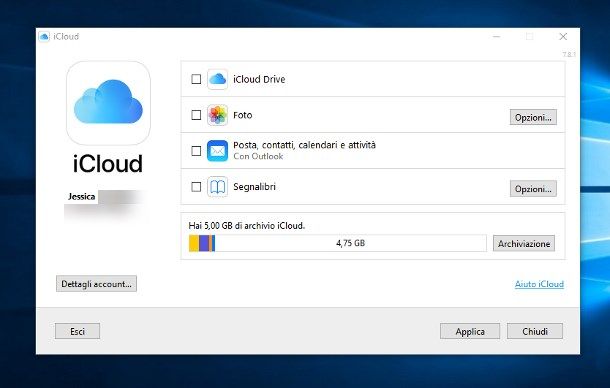Close the iCloud window
Screen dimensions: 610x388
coord(563,37)
